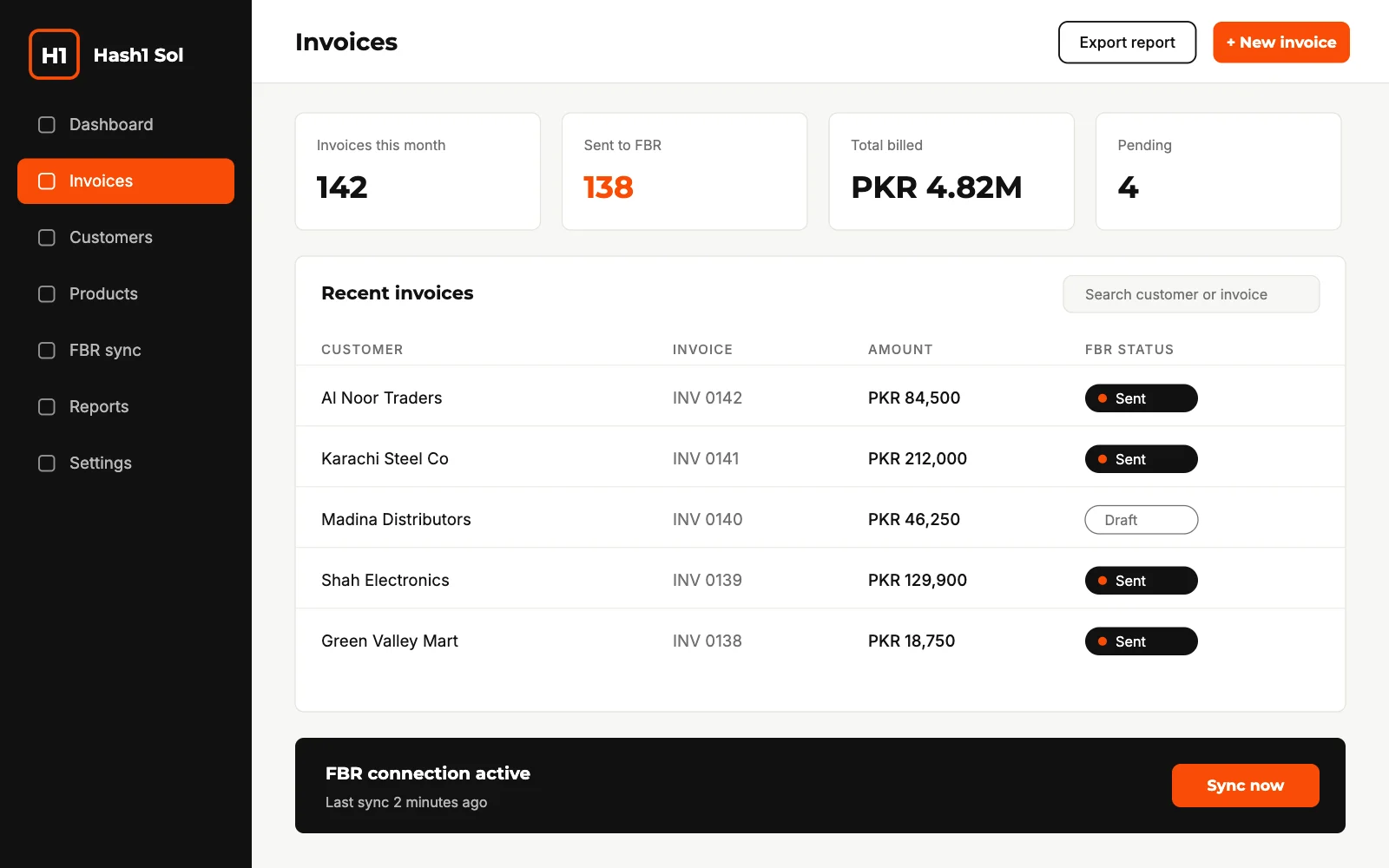Click the Sent badge for Green Valley Mart
This screenshot has width=1389, height=868.
point(1141,641)
